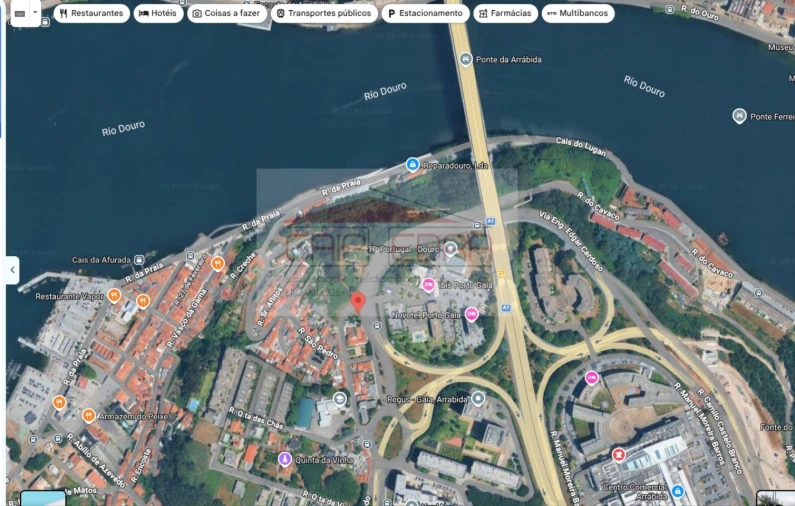Screen dimensions: 795x506
Task: Select the Coisas a fazer chip
Action: click(227, 13)
